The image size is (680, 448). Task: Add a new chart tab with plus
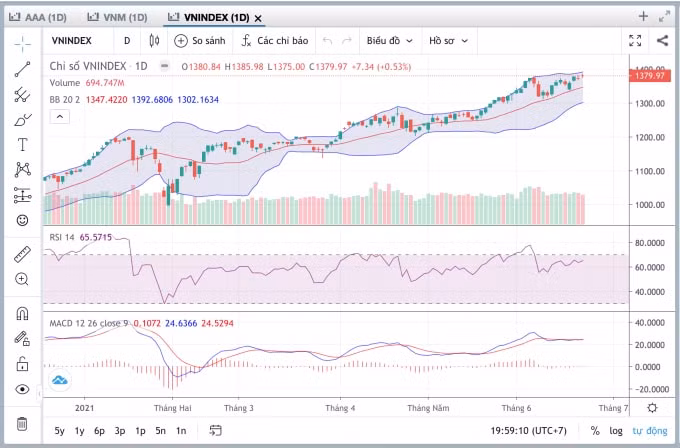click(x=644, y=16)
